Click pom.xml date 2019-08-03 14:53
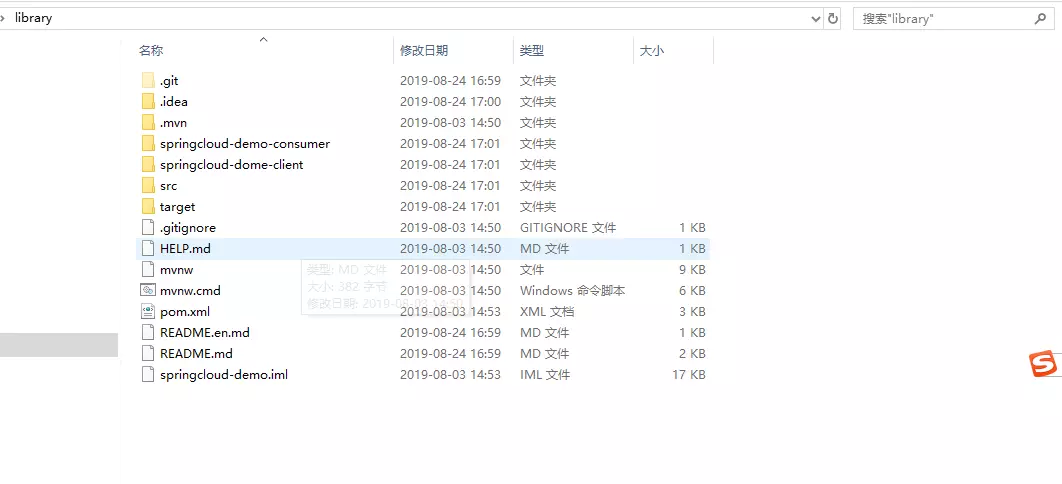 450,311
